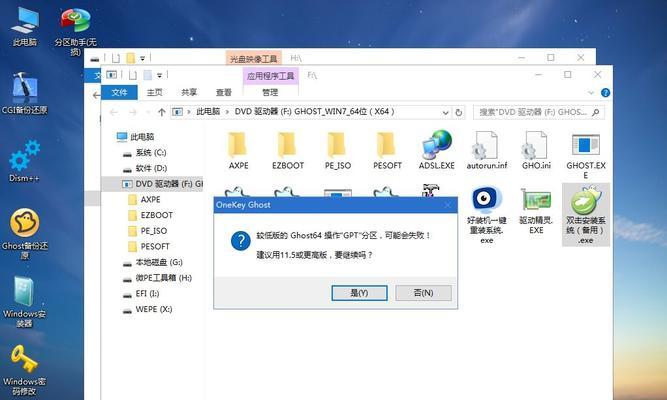The image size is (667, 400).
Task: Open Ghost备份还原 desktop icon
Action: [x=25, y=233]
